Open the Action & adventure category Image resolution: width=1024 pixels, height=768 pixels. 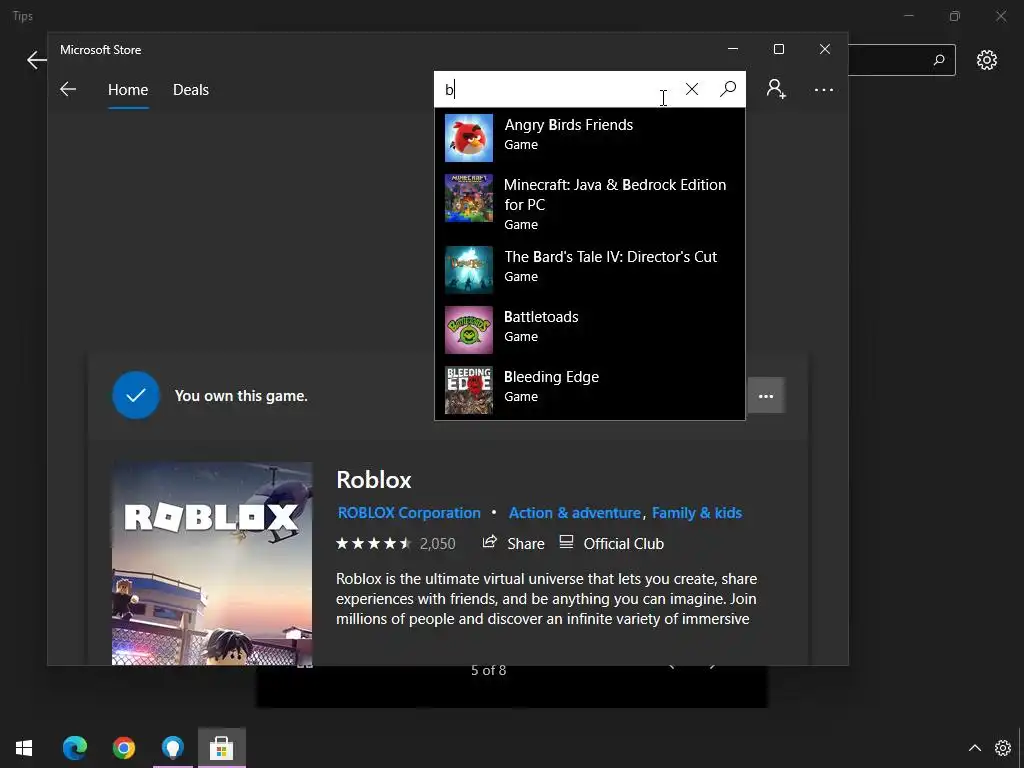click(575, 513)
